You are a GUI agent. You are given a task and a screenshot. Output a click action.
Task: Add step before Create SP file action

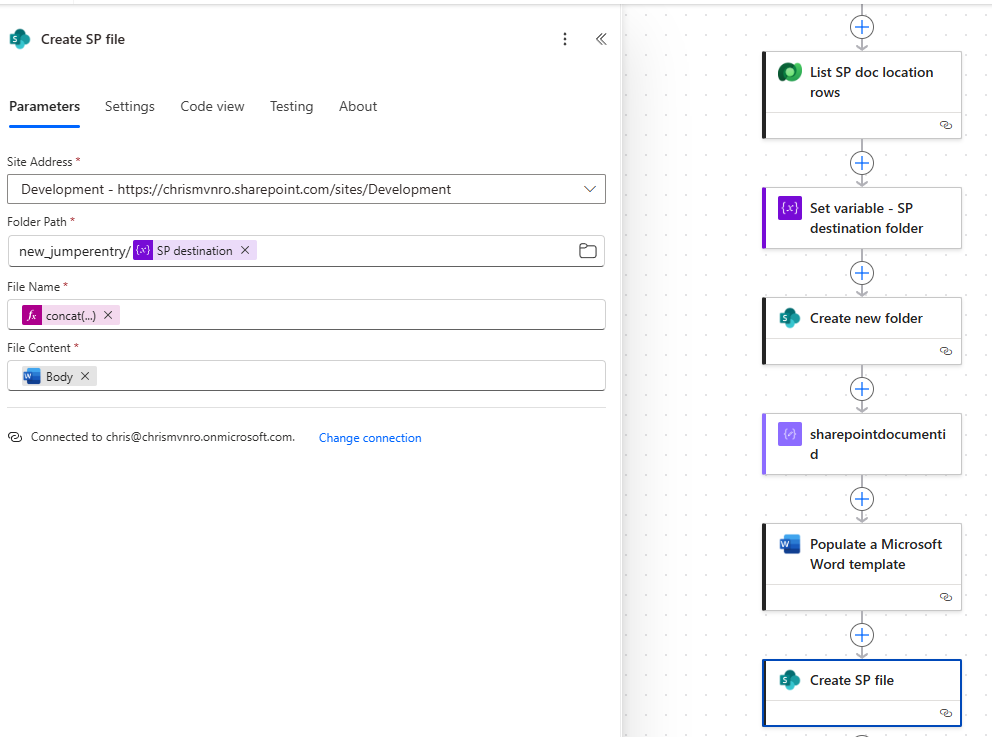[862, 634]
